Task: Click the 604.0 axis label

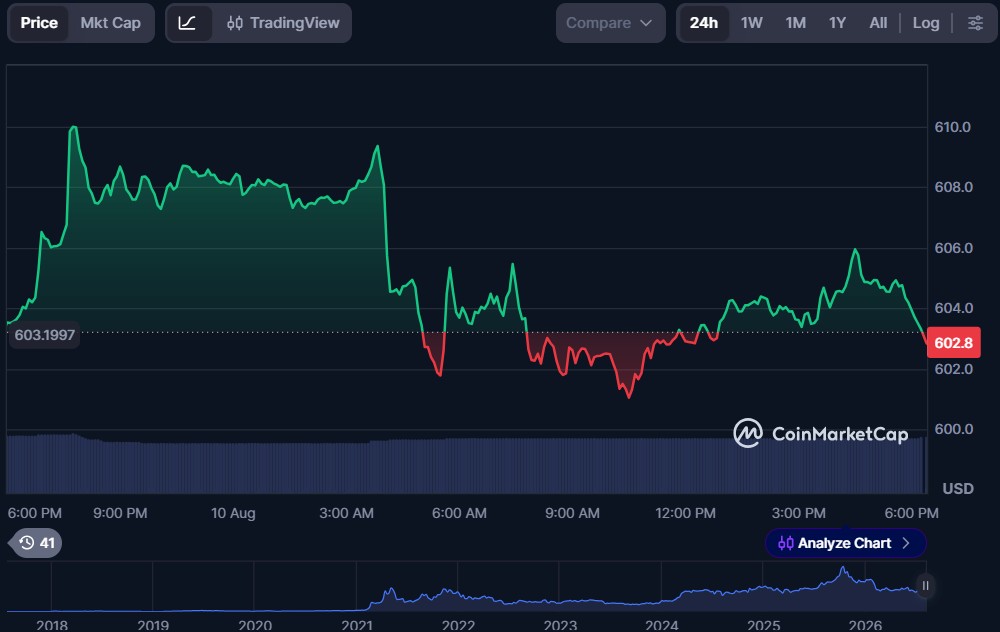Action: click(953, 308)
